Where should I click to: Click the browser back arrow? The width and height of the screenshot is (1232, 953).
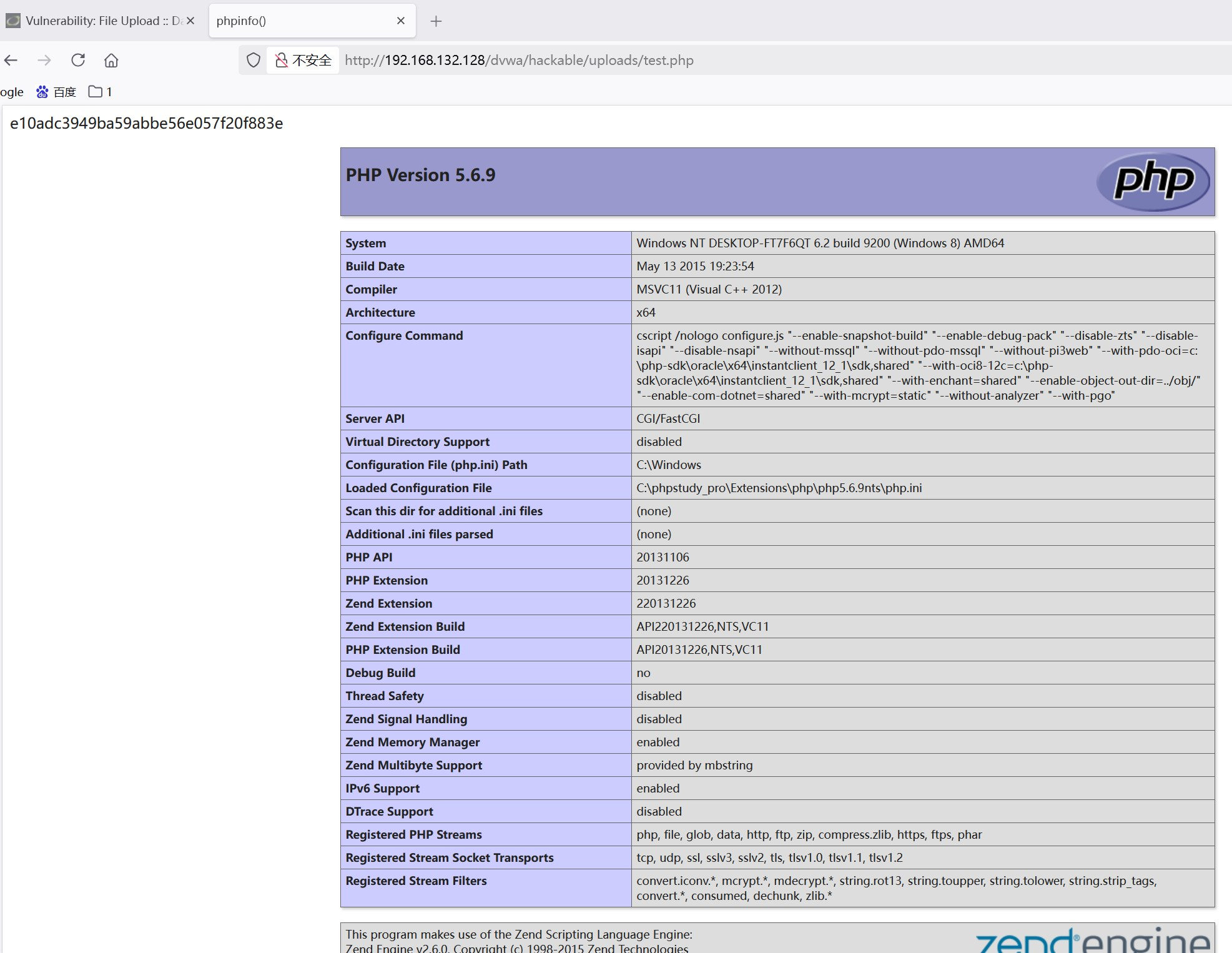(11, 60)
